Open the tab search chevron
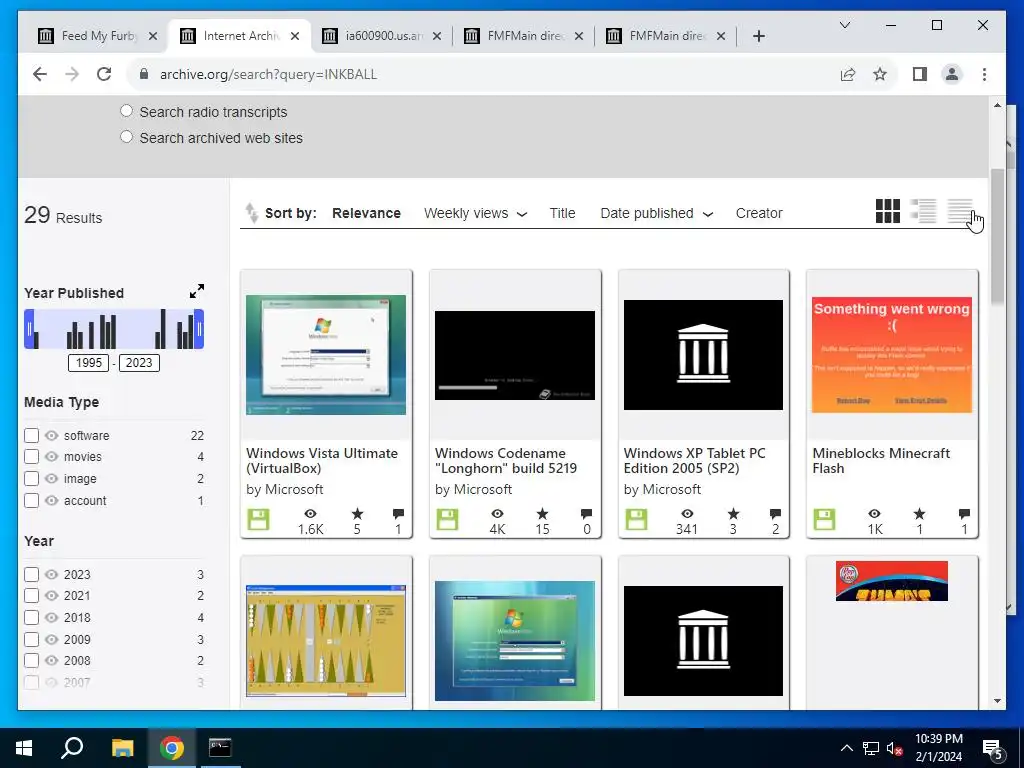 (844, 25)
